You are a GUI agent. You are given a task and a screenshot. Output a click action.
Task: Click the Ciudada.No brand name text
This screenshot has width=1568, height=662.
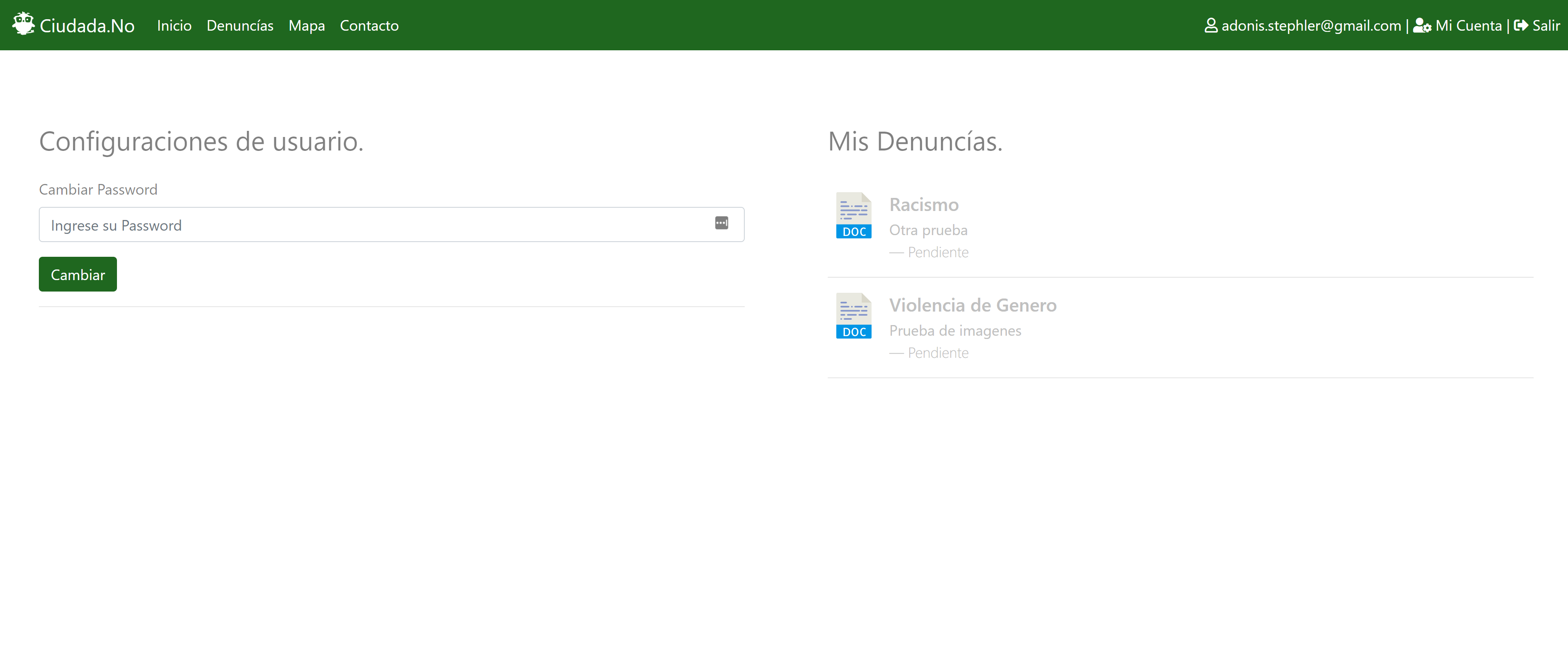pos(87,25)
